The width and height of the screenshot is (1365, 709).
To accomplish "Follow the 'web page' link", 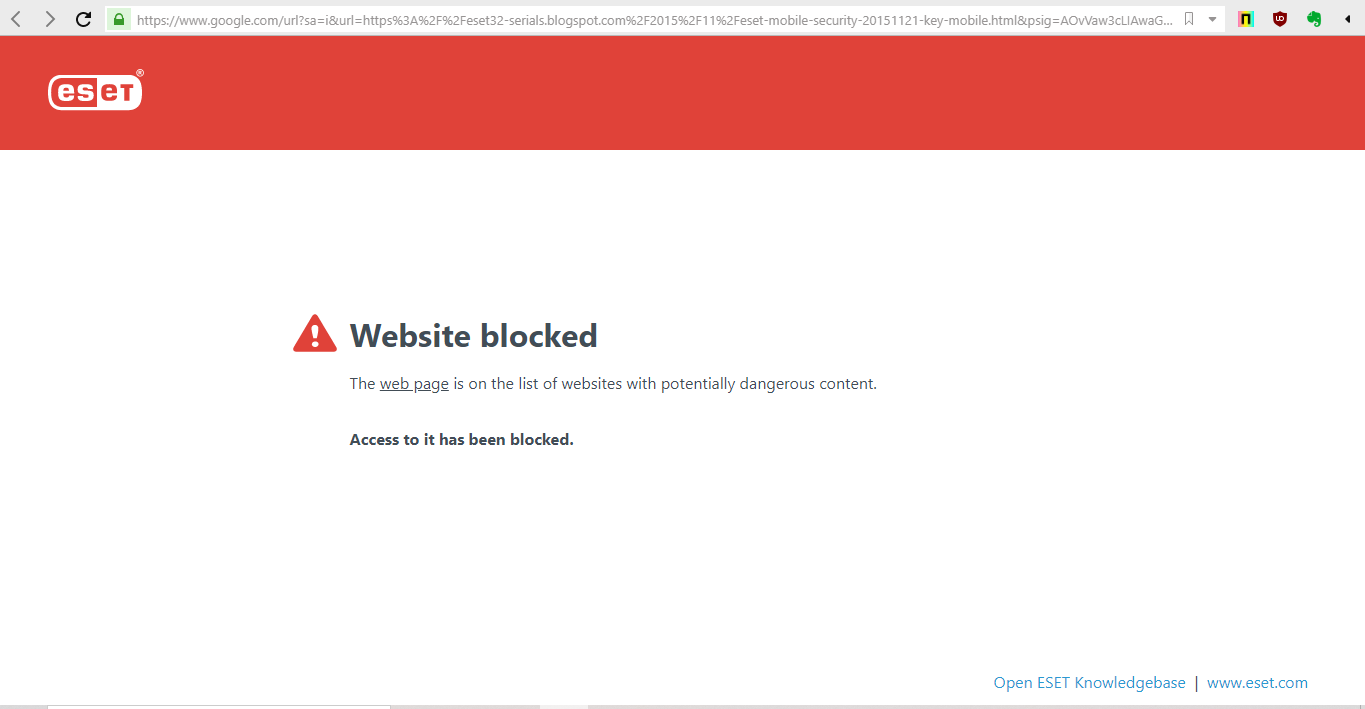I will 414,384.
